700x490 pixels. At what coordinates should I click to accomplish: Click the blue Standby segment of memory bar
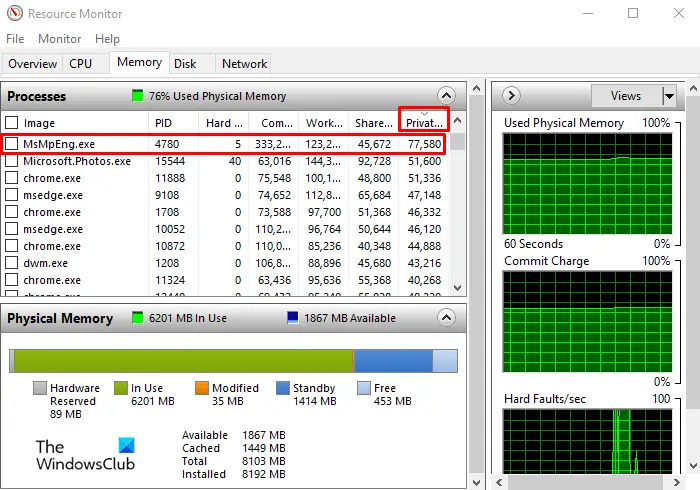click(393, 361)
